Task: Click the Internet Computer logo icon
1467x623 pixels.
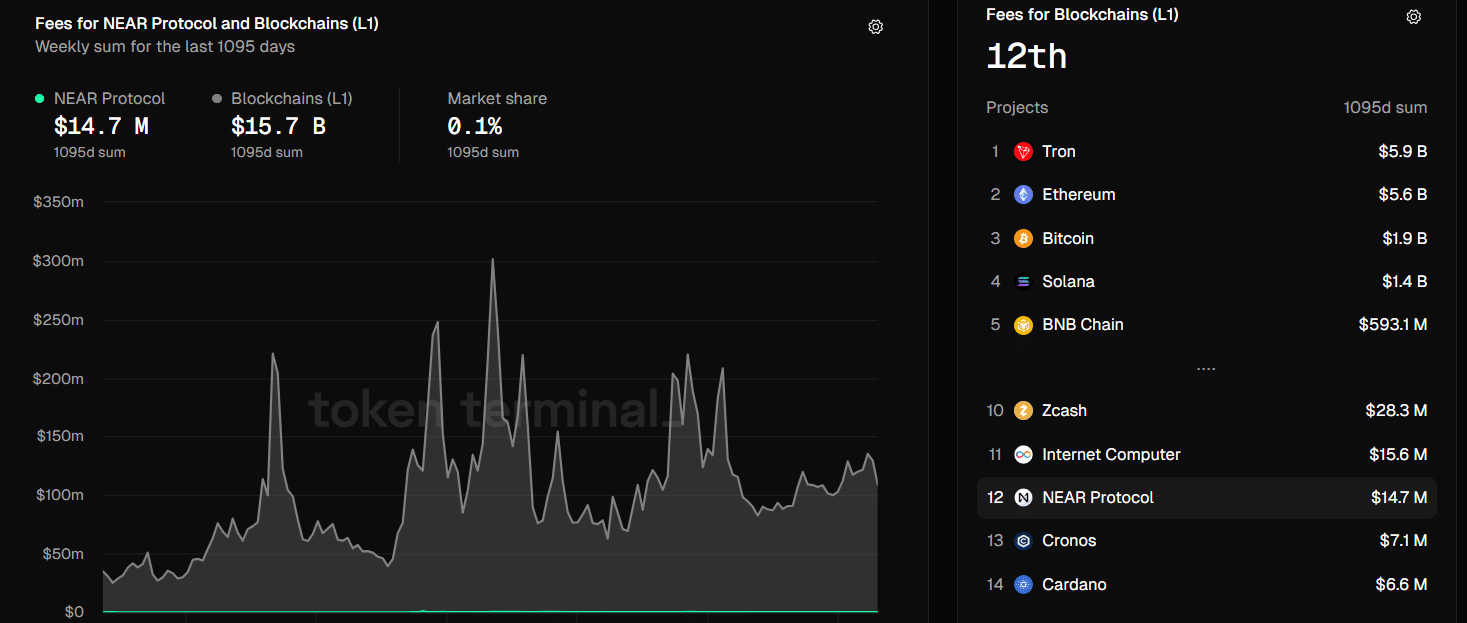Action: 1023,455
